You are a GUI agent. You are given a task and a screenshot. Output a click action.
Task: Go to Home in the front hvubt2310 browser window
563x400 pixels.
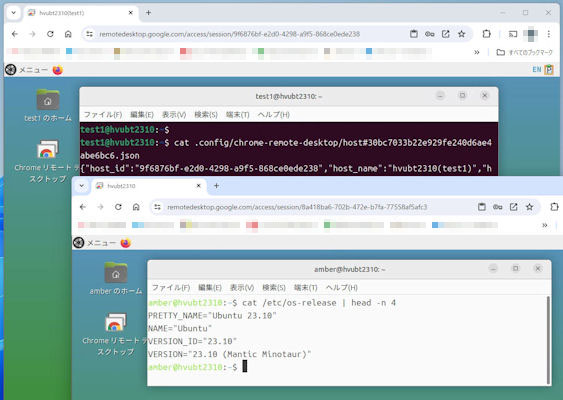pyautogui.click(x=136, y=207)
